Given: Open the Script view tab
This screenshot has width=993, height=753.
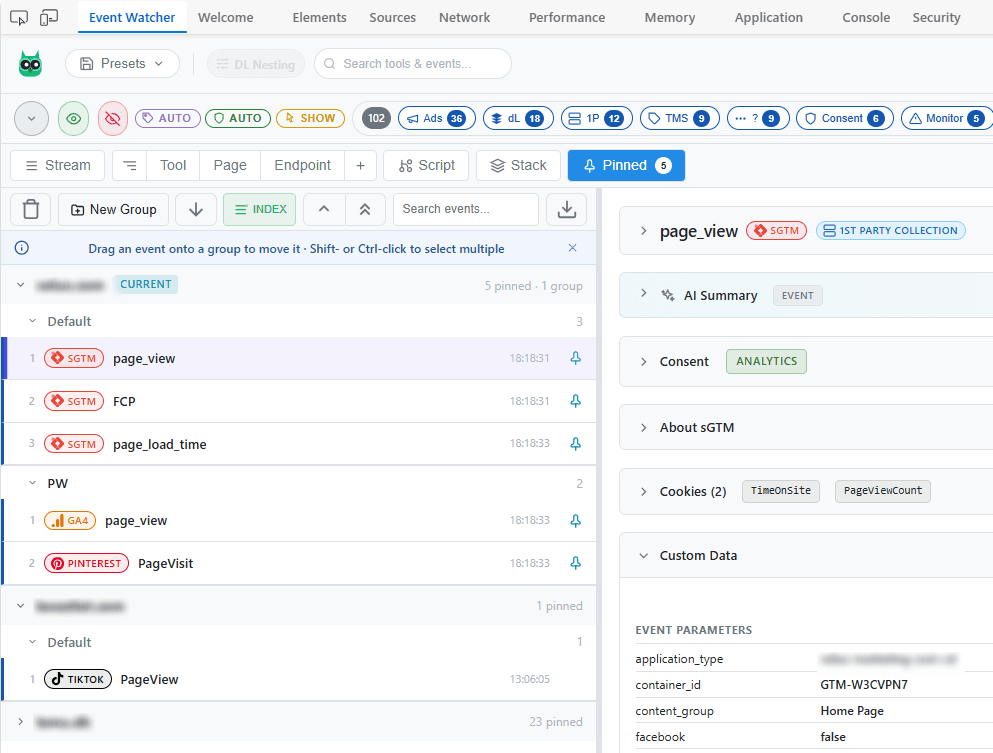Looking at the screenshot, I should 426,166.
